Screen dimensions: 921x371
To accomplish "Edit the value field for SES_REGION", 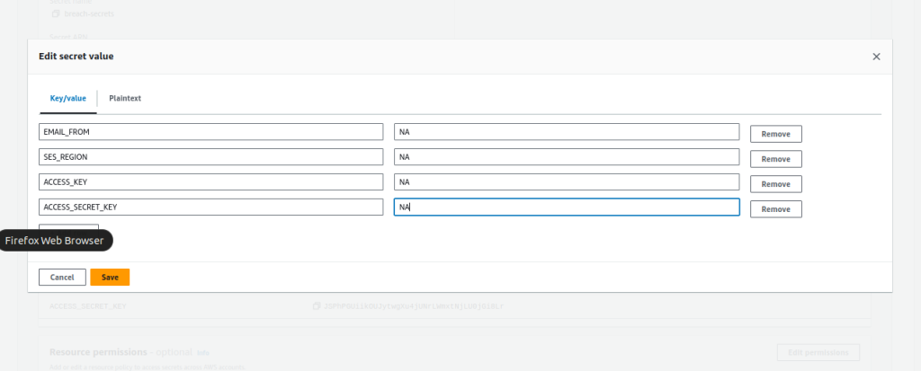I will [x=566, y=157].
